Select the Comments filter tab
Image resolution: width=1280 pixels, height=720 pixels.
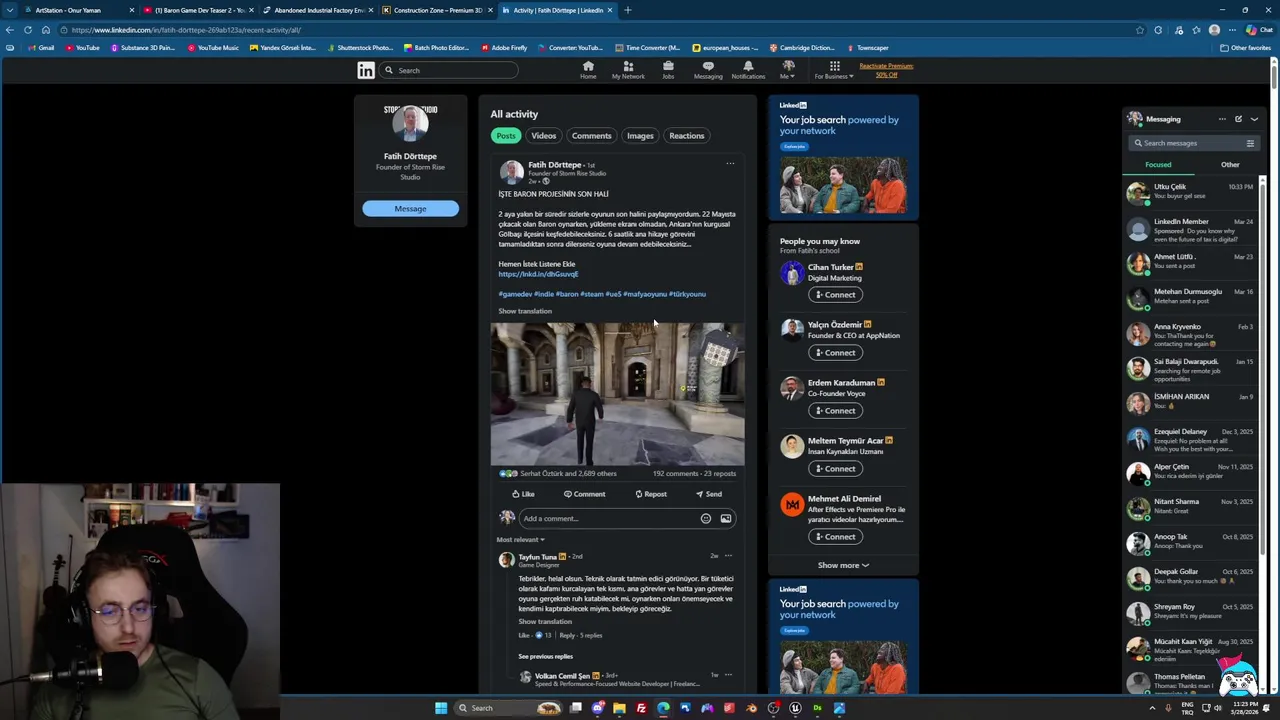pos(591,136)
